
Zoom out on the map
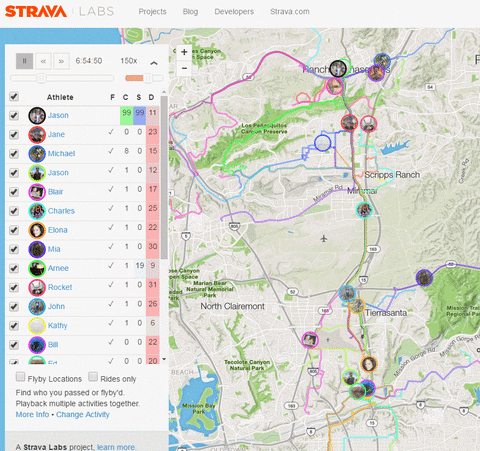[x=184, y=68]
